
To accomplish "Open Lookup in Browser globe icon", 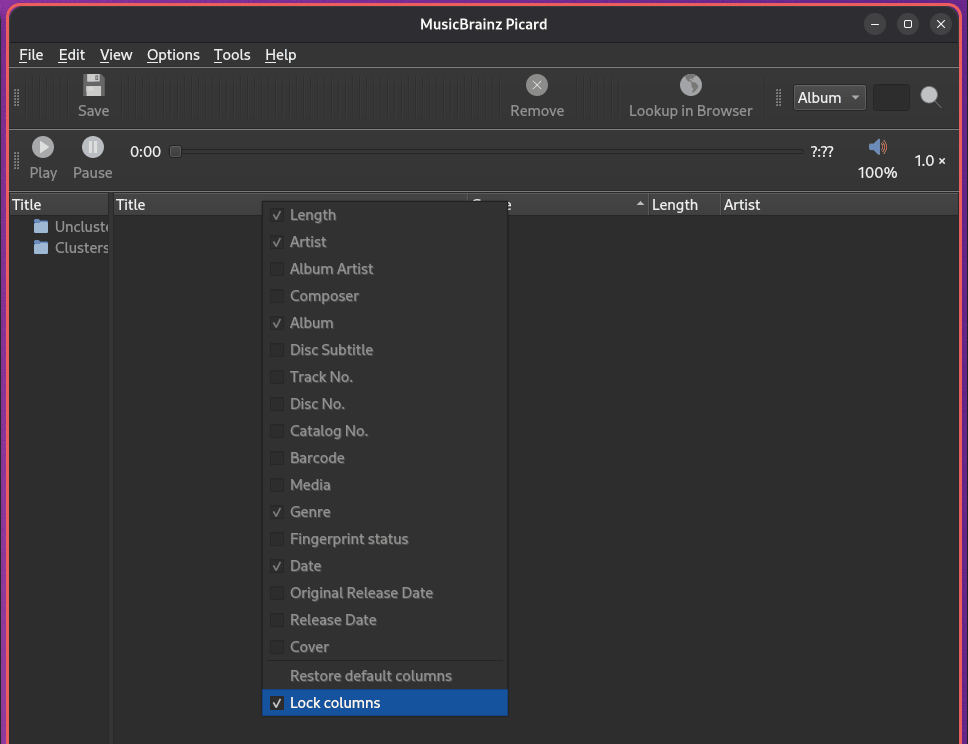I will tap(690, 86).
